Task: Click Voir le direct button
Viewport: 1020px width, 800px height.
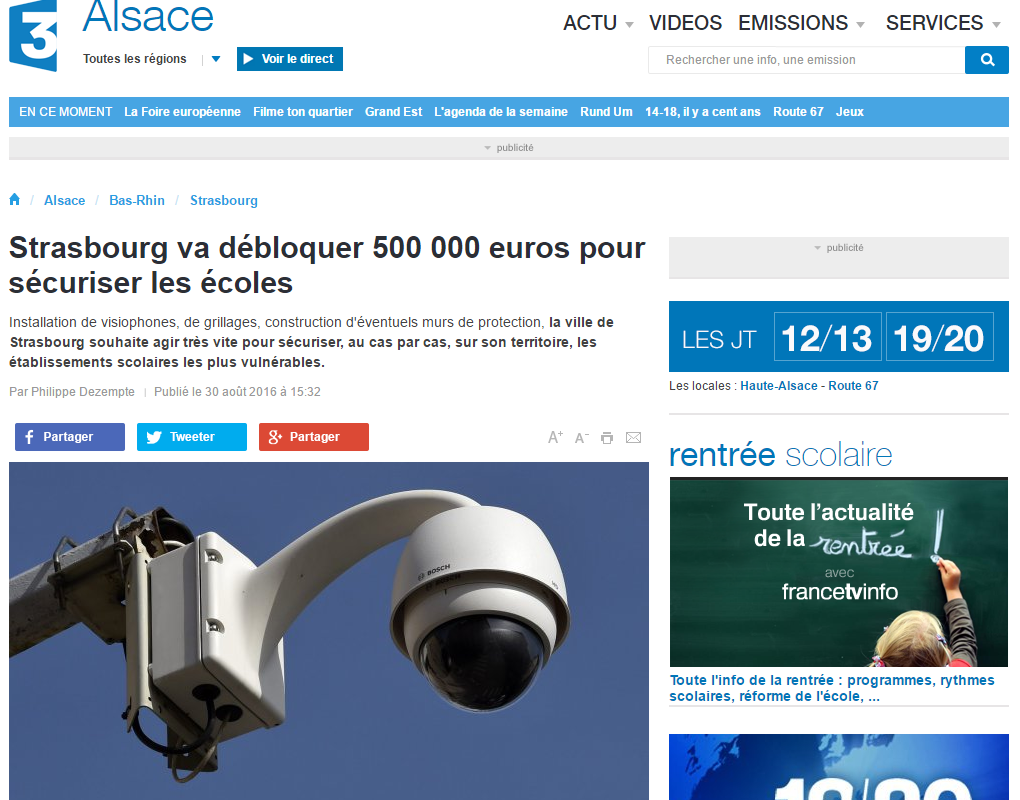Action: (x=289, y=59)
